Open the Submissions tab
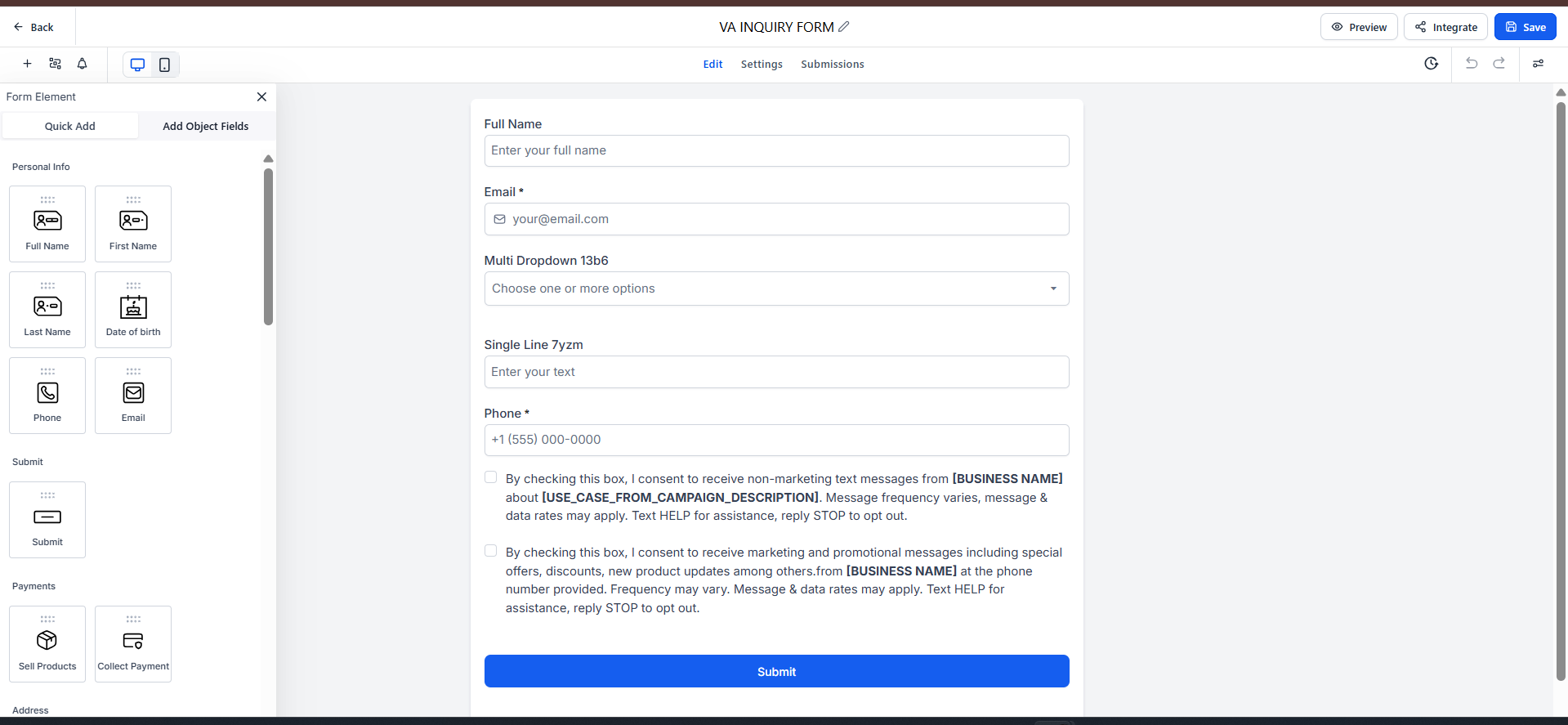The image size is (1568, 725). [x=832, y=65]
